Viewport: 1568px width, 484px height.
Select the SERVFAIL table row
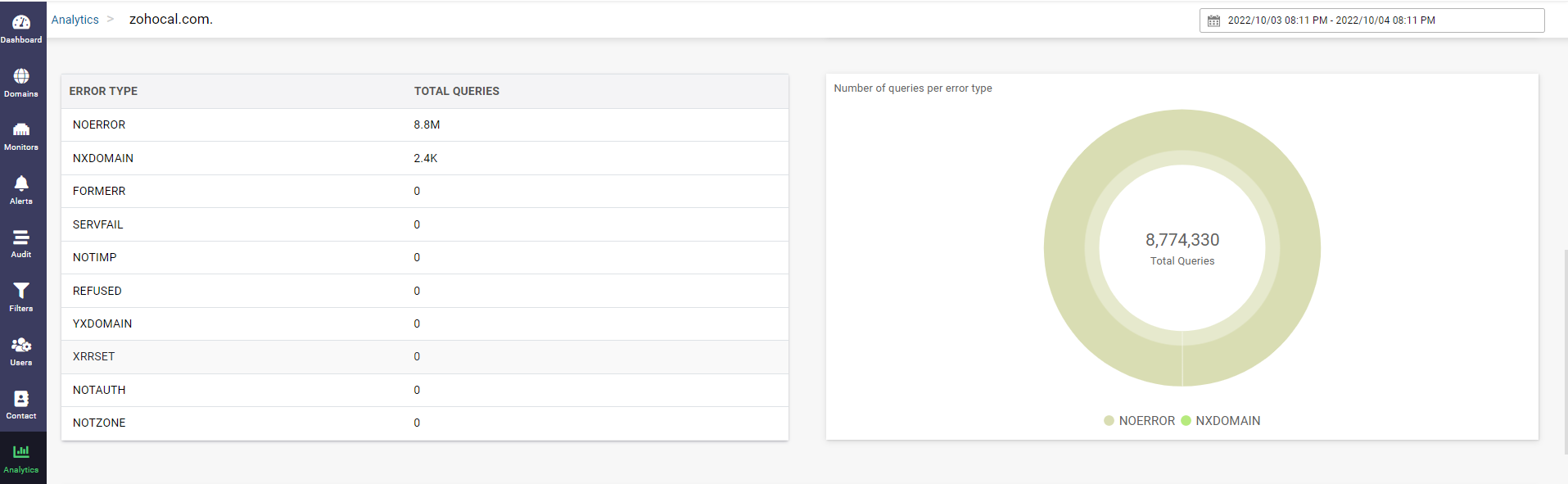[424, 224]
